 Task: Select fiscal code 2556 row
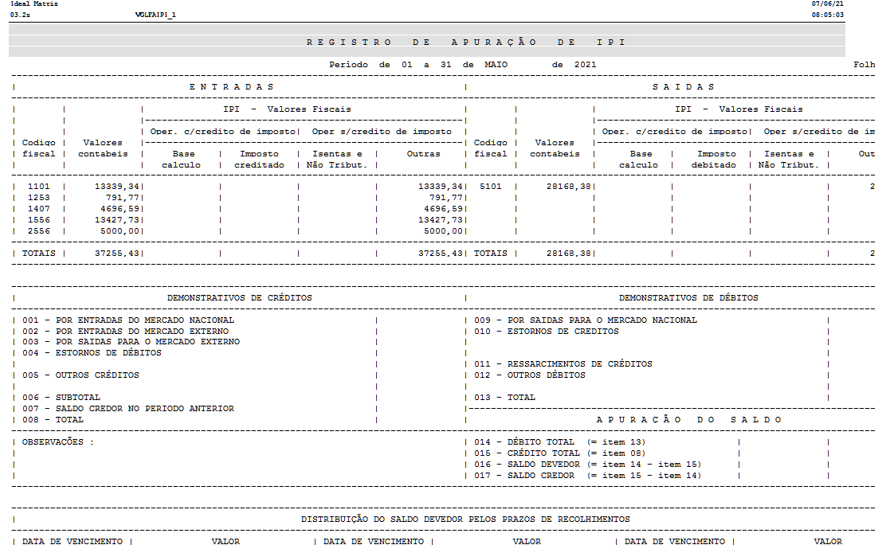pos(39,231)
